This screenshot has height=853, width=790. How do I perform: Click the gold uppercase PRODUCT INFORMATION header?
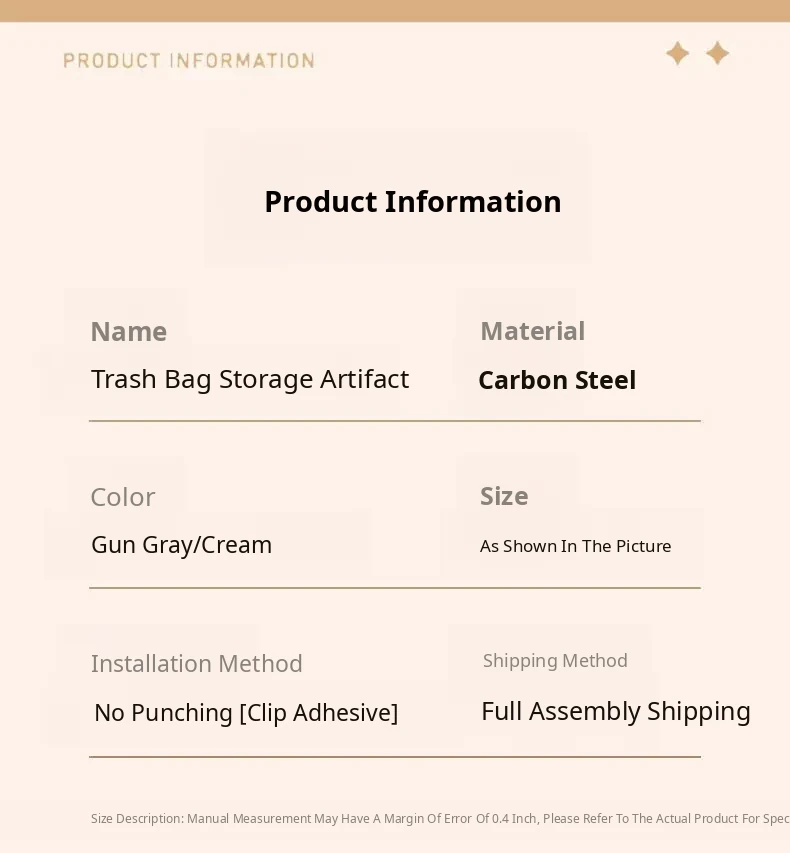click(189, 61)
